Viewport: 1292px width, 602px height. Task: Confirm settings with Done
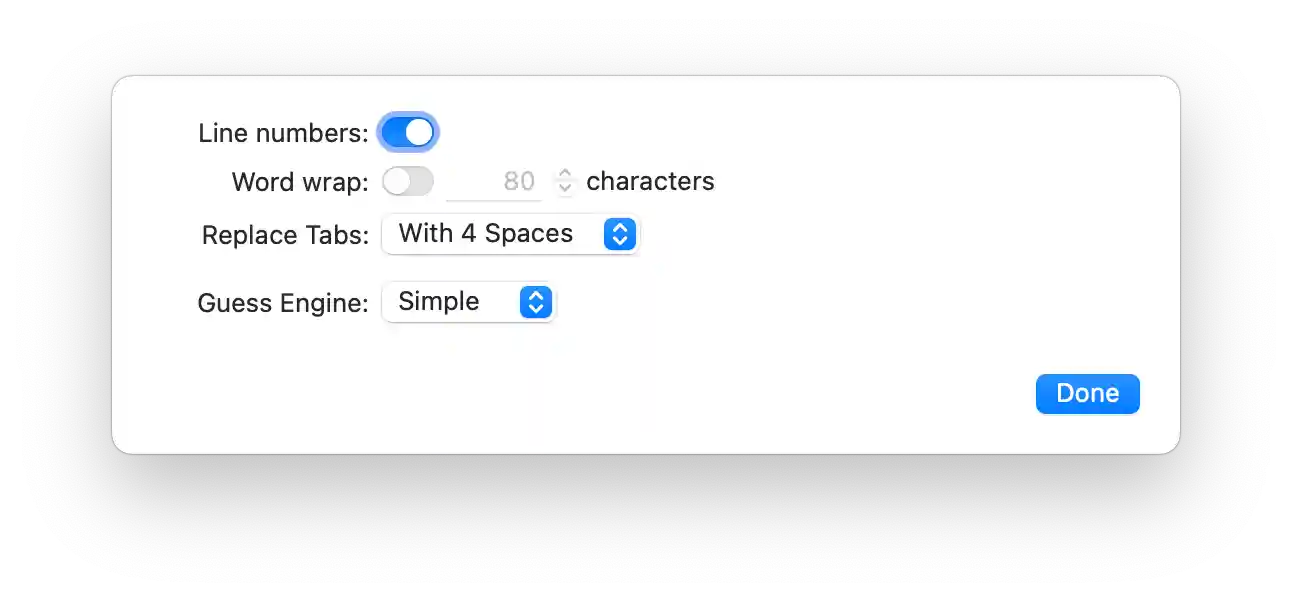pos(1087,393)
